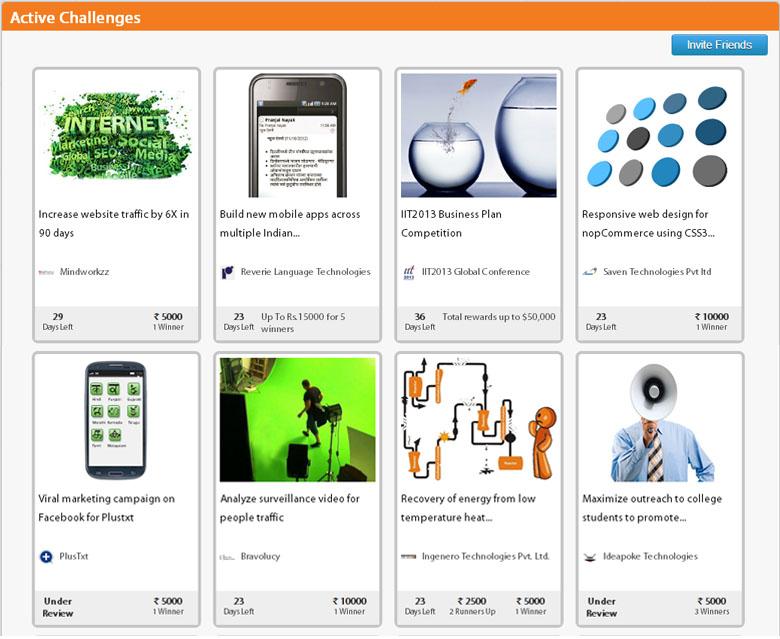Click the Bravolucy logo icon

click(227, 557)
